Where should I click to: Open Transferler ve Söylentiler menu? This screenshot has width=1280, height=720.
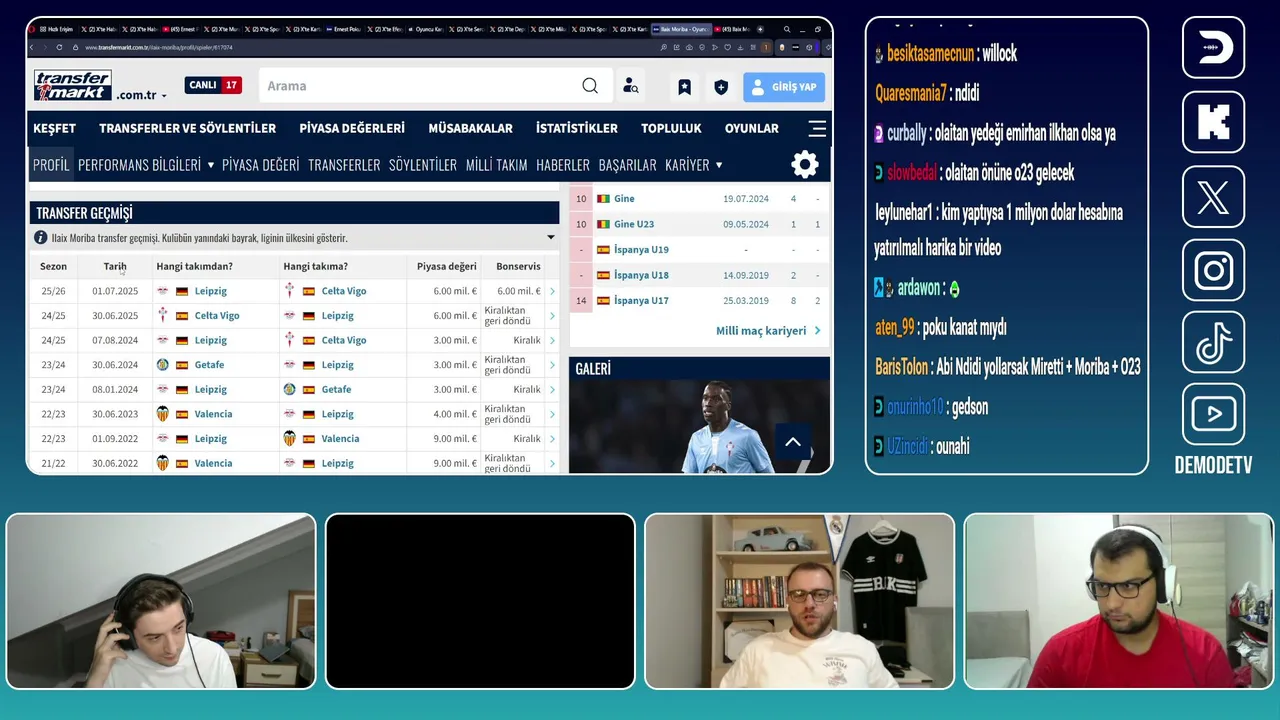[x=187, y=128]
